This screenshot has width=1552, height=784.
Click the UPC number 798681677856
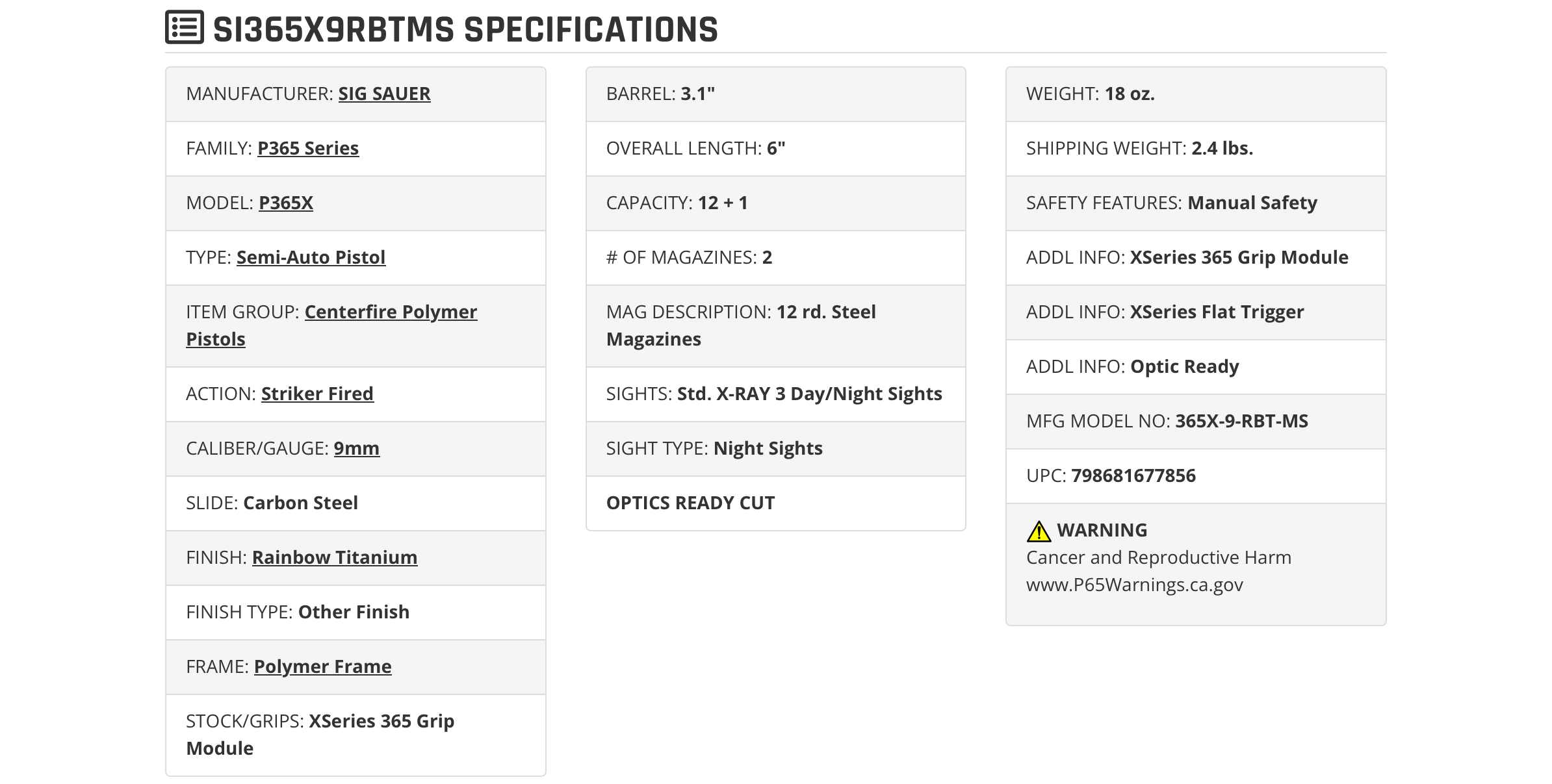pyautogui.click(x=1133, y=475)
